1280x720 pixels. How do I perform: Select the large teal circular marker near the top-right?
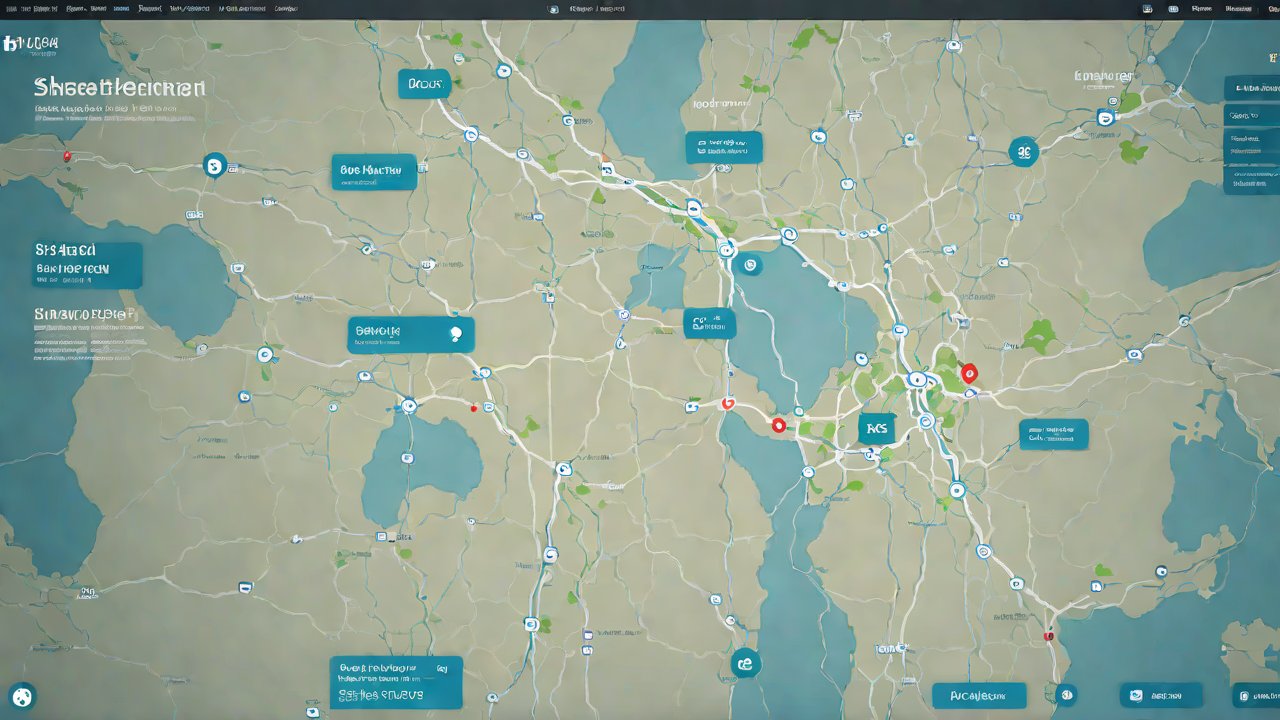(x=1023, y=152)
